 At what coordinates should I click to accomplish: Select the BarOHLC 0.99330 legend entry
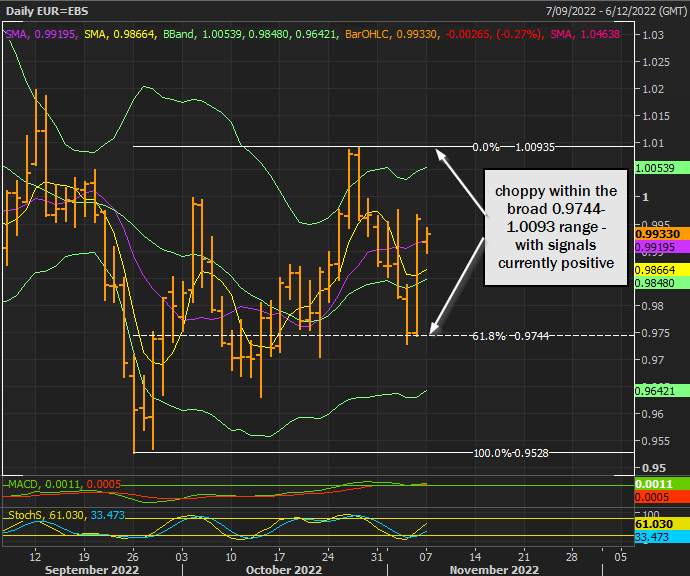(x=391, y=34)
